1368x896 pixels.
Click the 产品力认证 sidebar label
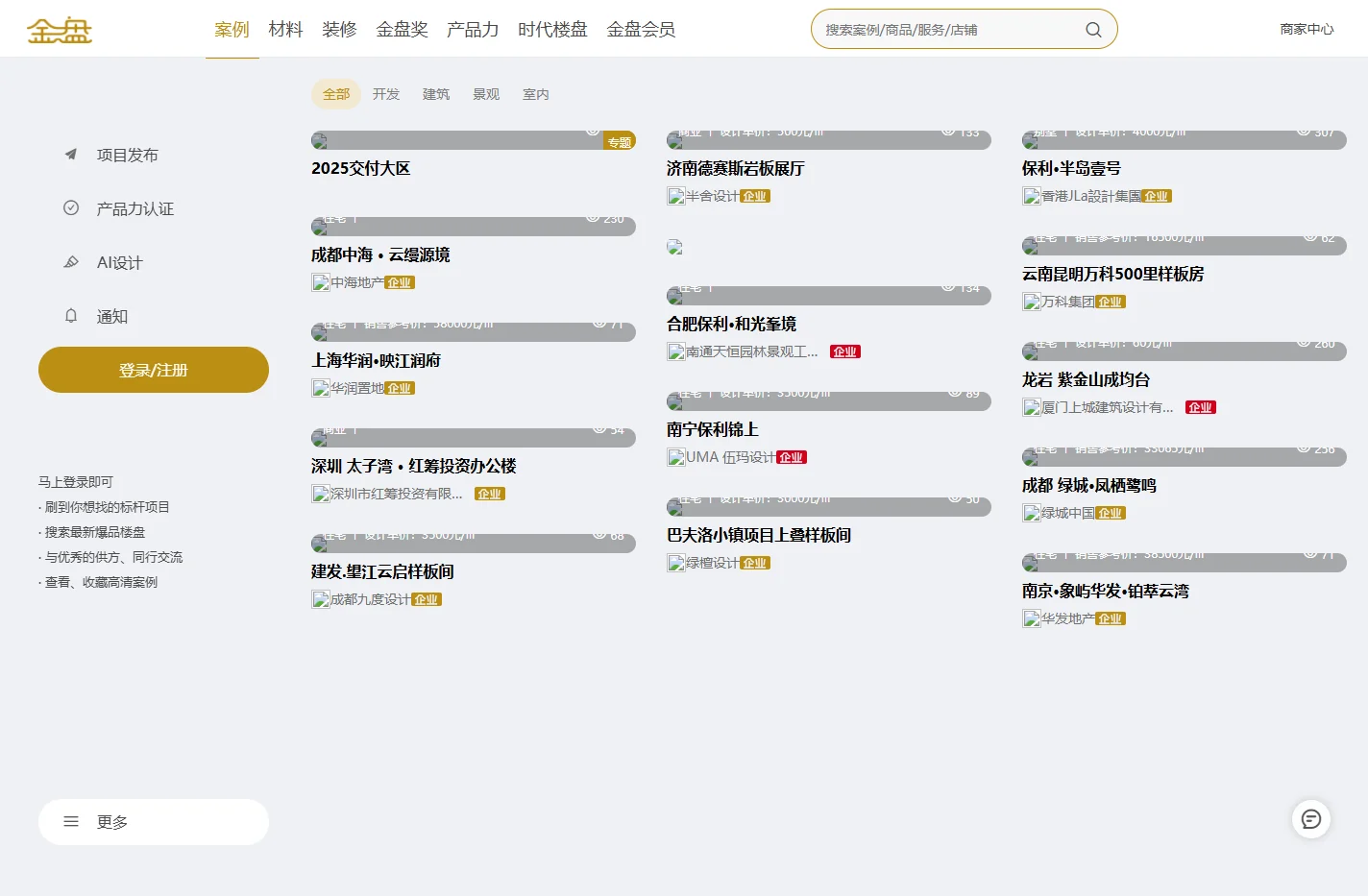135,208
